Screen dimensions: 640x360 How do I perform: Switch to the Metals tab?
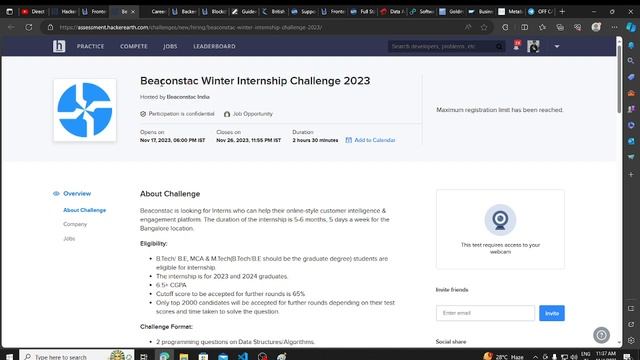point(510,11)
